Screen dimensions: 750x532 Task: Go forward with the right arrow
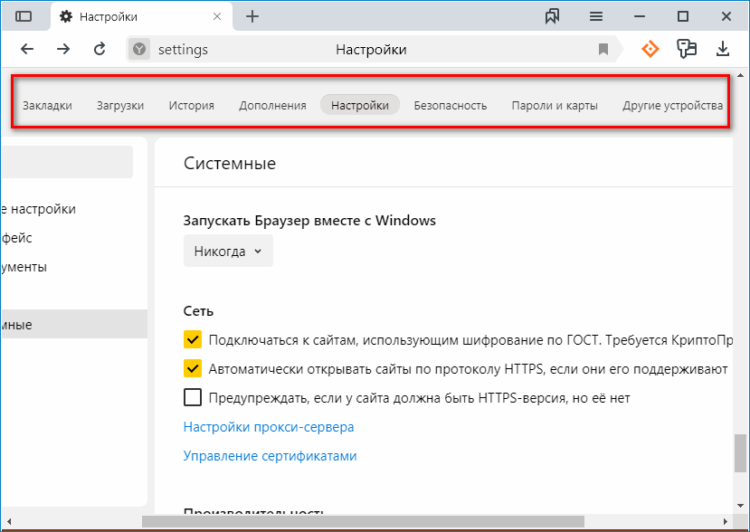(63, 49)
